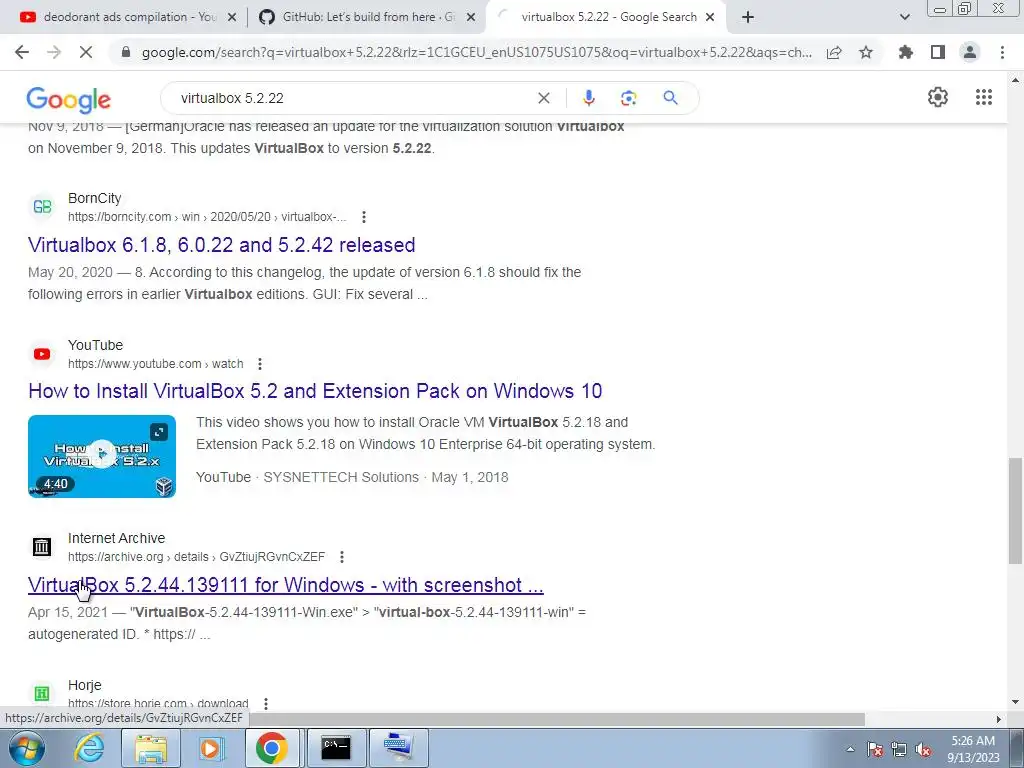The image size is (1024, 768).
Task: Go to Google home via logo
Action: tap(69, 99)
